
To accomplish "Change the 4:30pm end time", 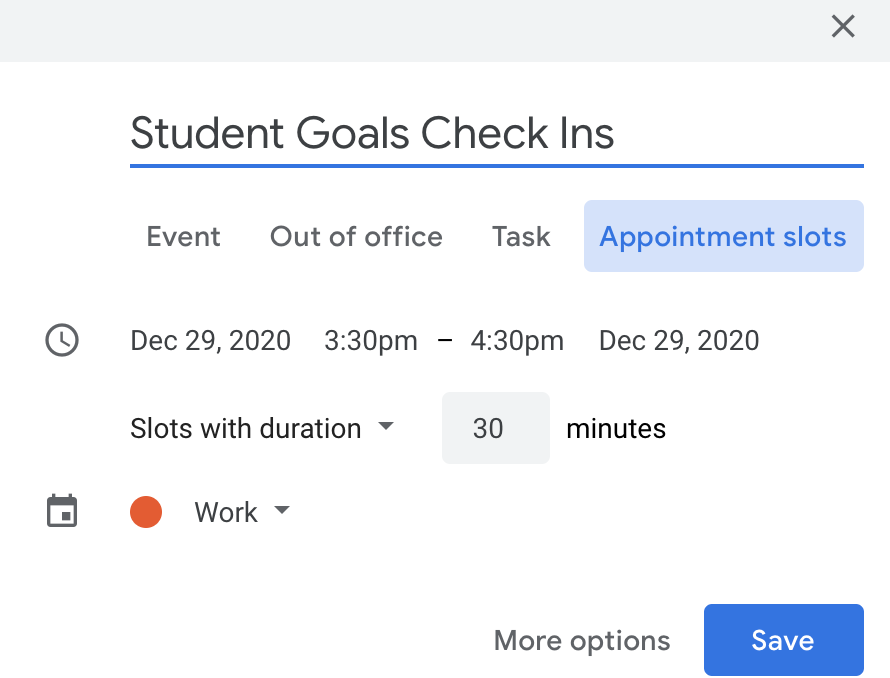I will pos(517,341).
